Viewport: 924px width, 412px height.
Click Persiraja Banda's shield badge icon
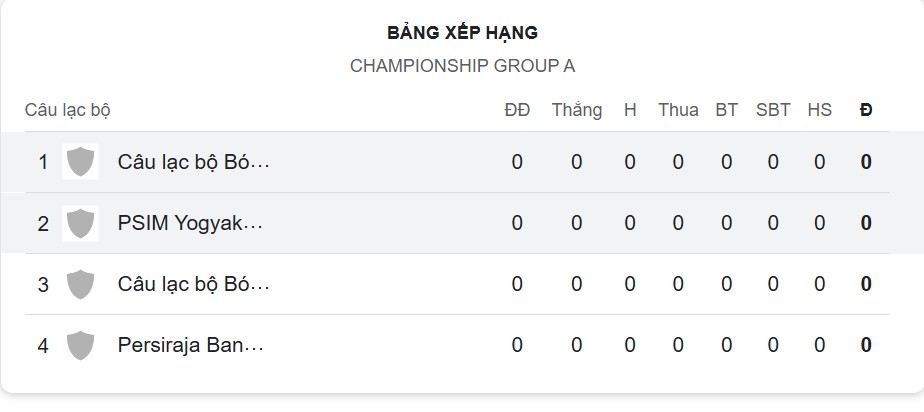tap(80, 345)
